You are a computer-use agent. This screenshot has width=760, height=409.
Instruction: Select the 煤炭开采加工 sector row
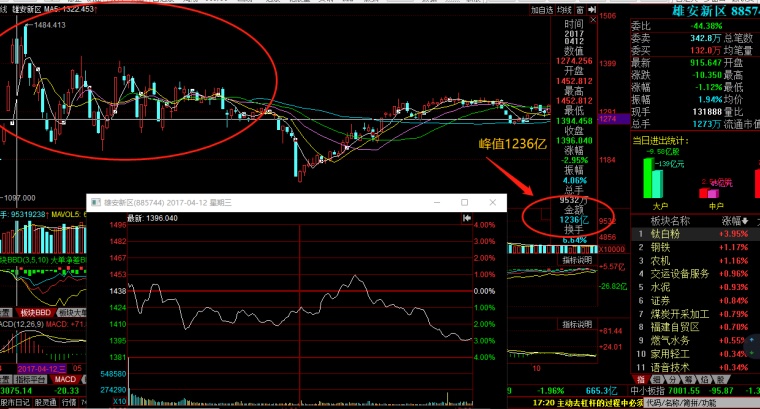pos(696,314)
